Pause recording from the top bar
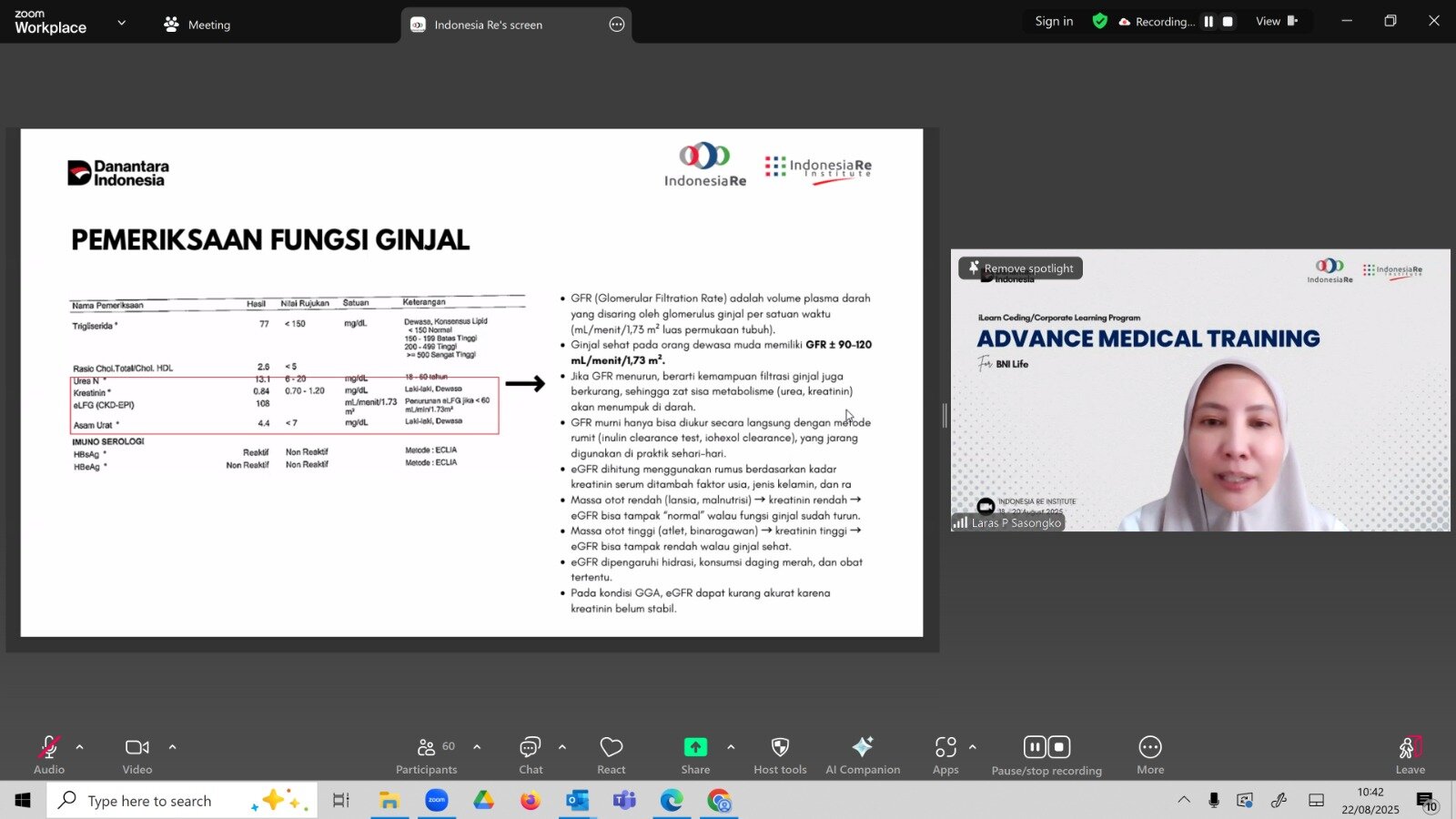Image resolution: width=1456 pixels, height=819 pixels. coord(1208,22)
